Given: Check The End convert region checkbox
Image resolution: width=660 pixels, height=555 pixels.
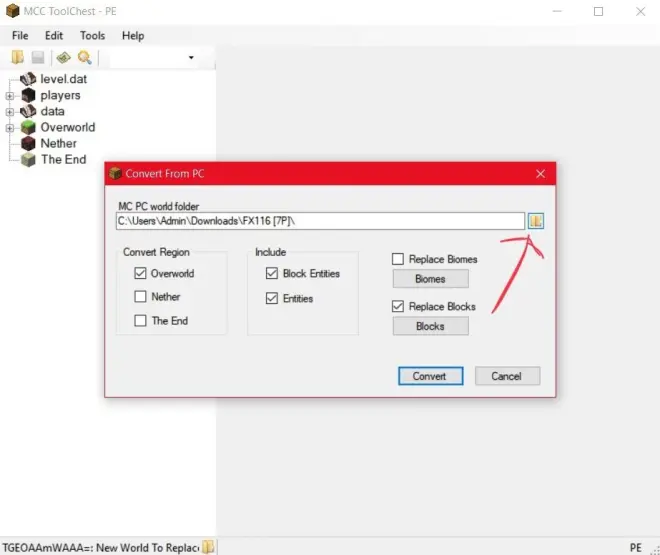Looking at the screenshot, I should click(140, 321).
